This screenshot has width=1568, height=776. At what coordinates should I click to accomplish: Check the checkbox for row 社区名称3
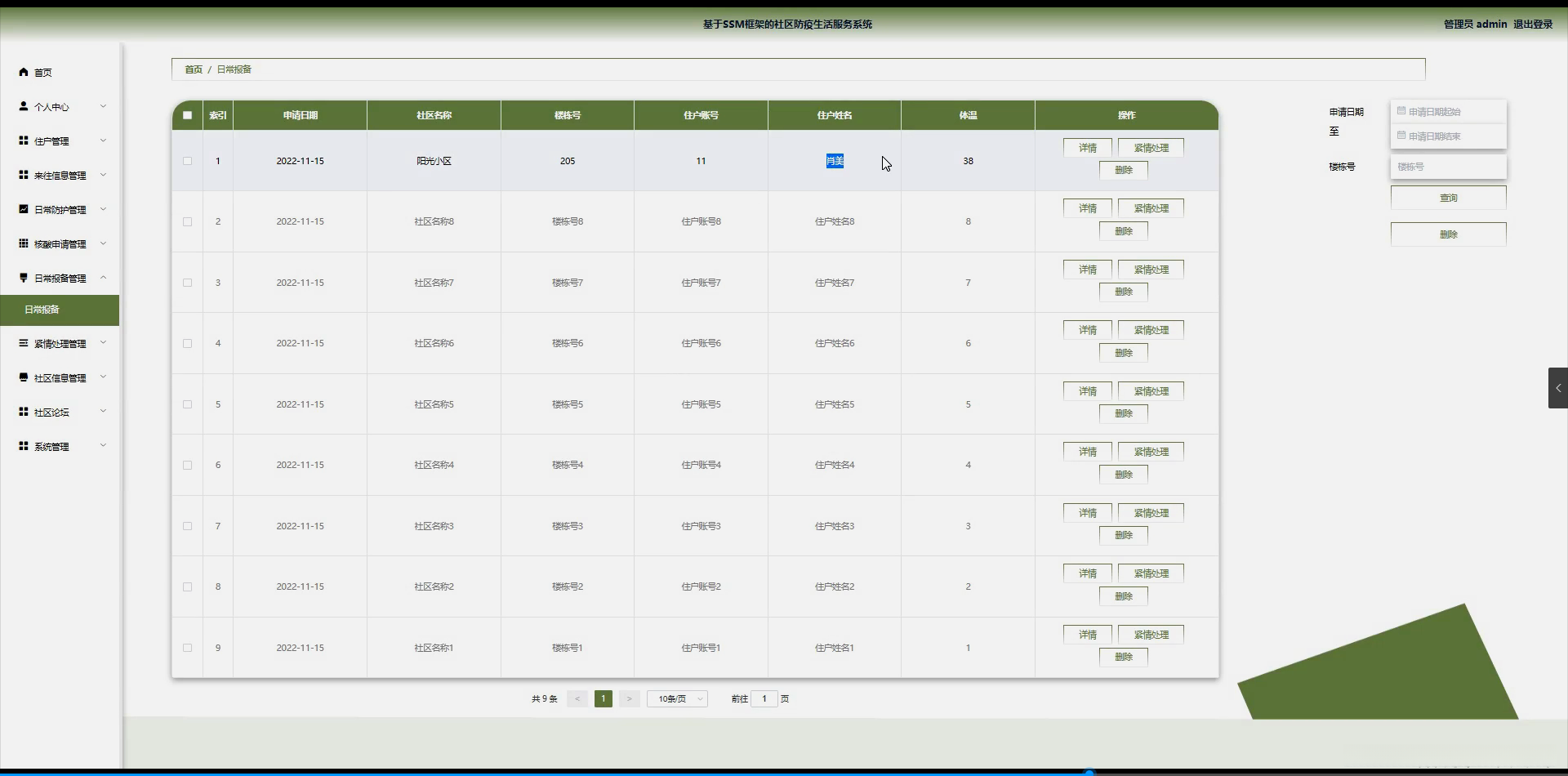187,526
